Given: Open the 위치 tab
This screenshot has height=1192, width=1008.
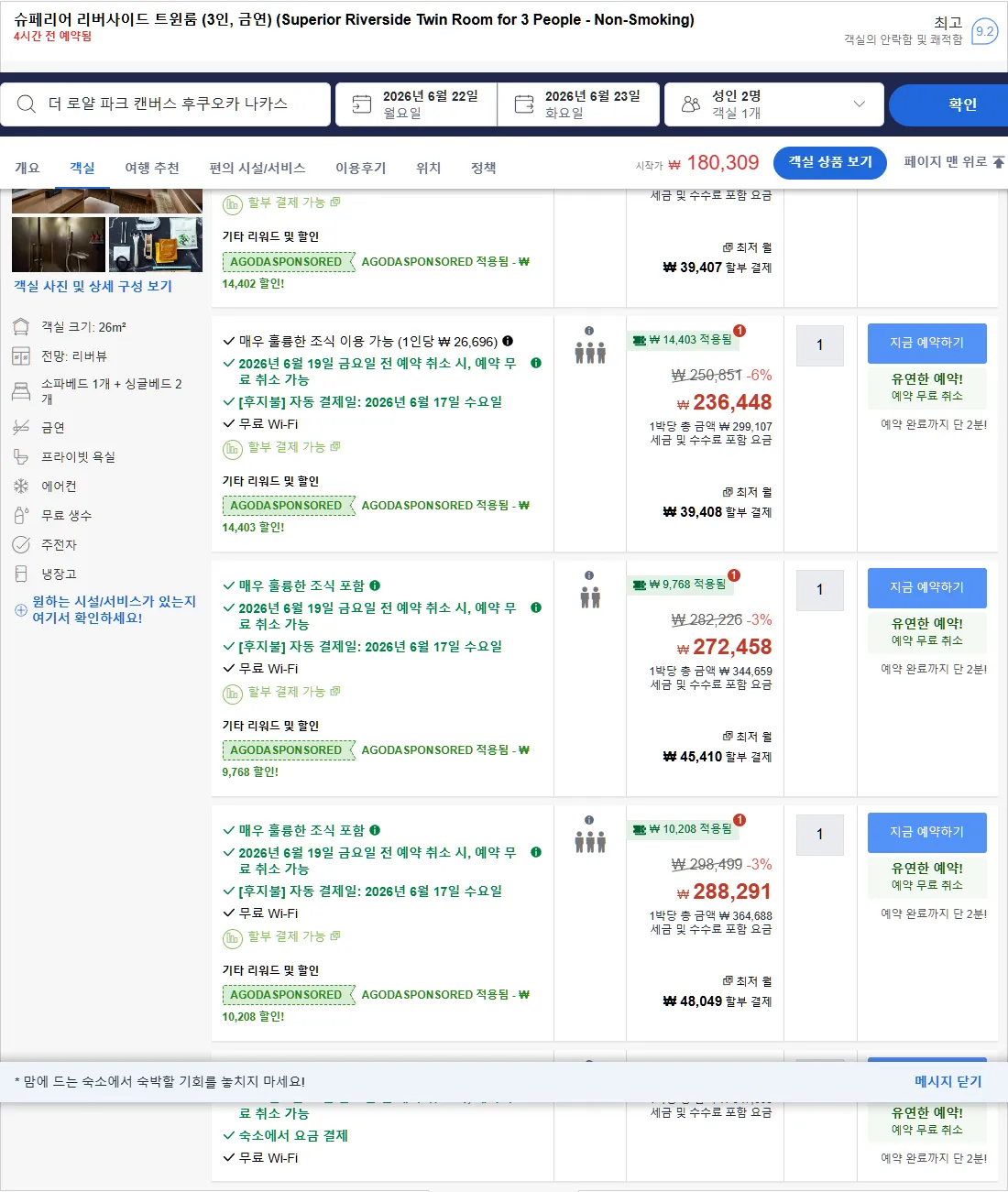Looking at the screenshot, I should [x=429, y=168].
